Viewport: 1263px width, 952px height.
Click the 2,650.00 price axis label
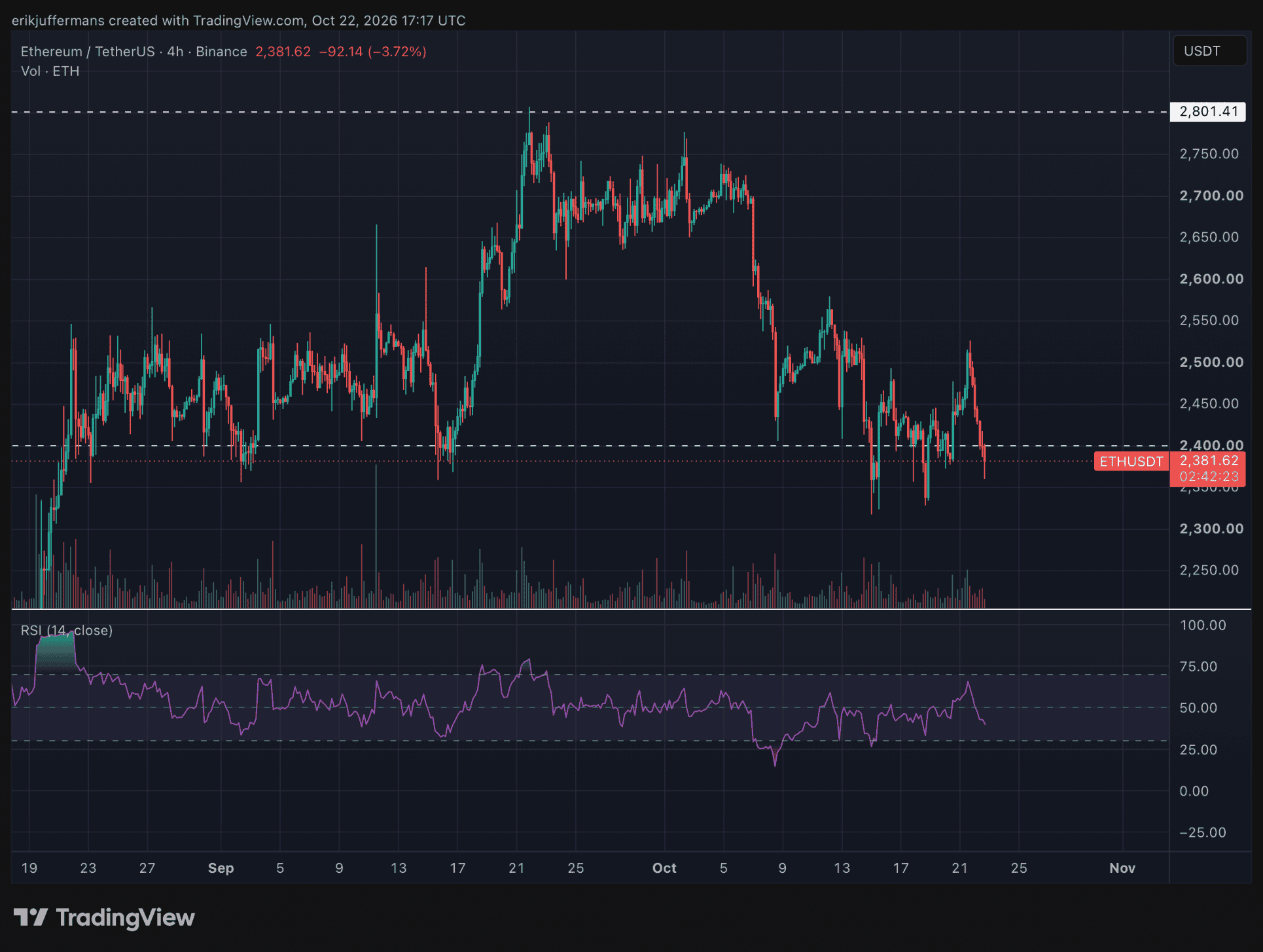1209,237
